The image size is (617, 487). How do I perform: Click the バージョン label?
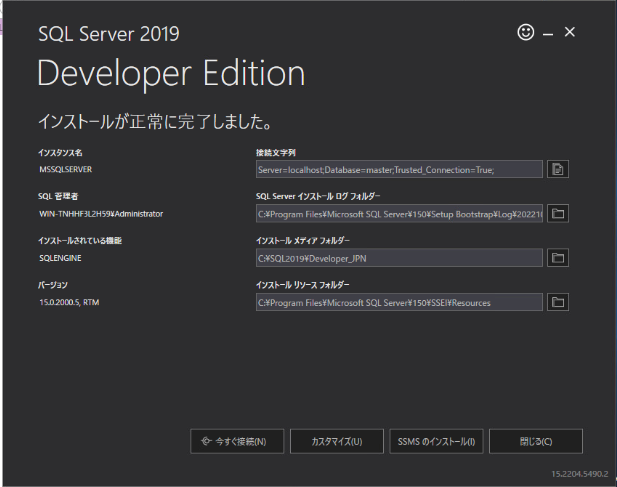point(53,285)
